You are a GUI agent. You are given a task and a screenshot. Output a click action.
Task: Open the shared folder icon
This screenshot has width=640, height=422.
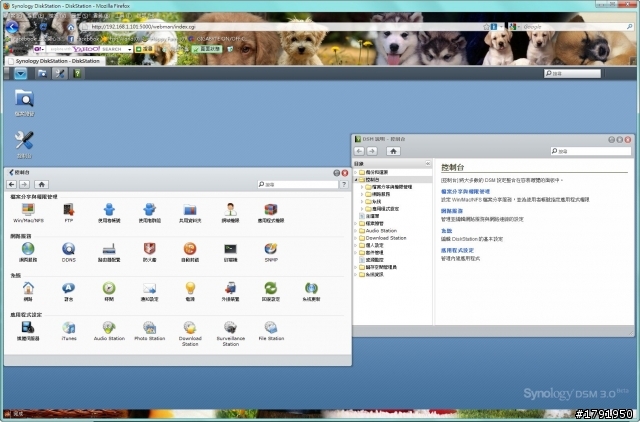[190, 210]
